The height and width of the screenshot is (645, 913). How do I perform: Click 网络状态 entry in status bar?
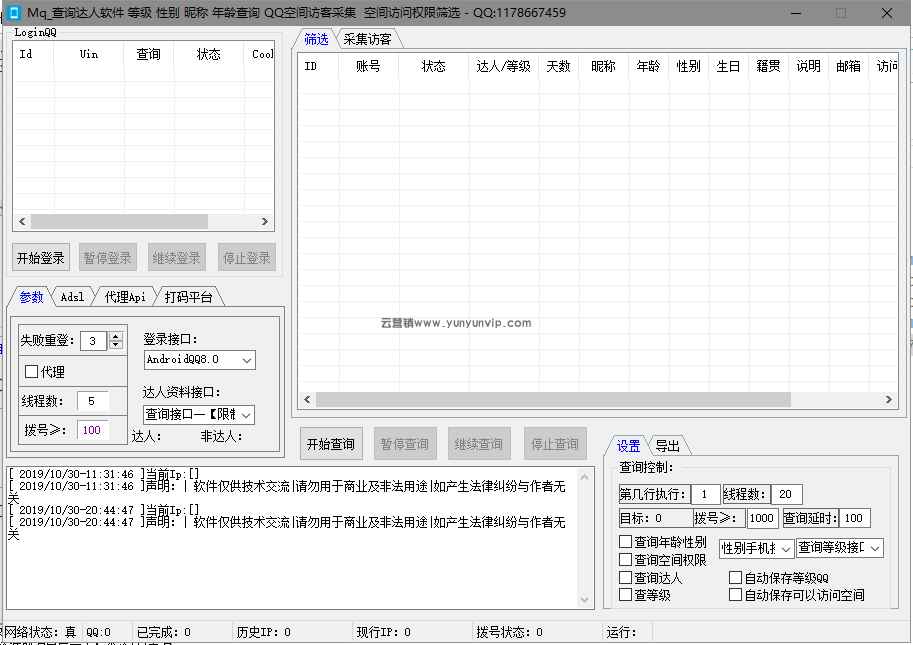41,632
